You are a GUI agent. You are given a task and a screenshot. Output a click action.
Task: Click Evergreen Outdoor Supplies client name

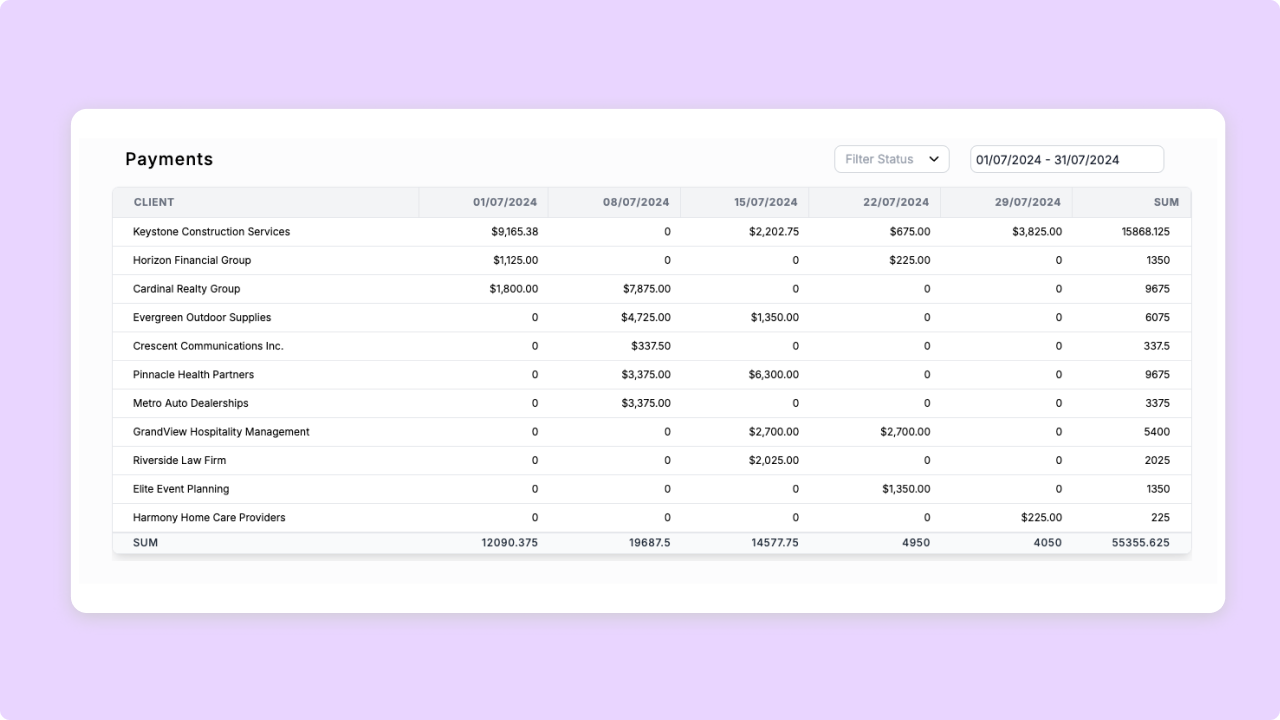pyautogui.click(x=202, y=317)
